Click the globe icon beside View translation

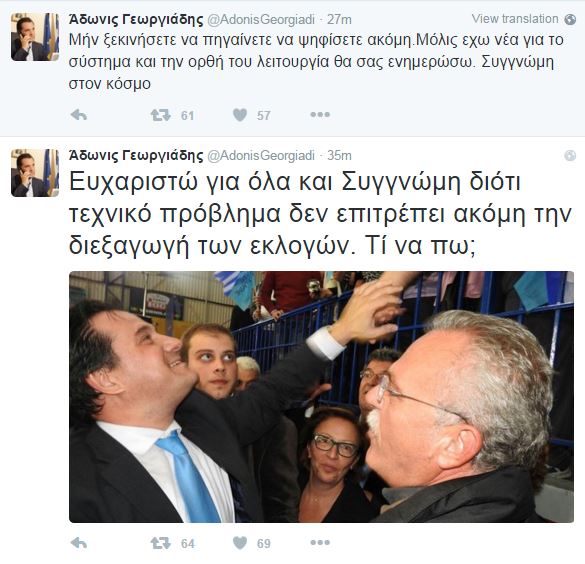tap(570, 19)
